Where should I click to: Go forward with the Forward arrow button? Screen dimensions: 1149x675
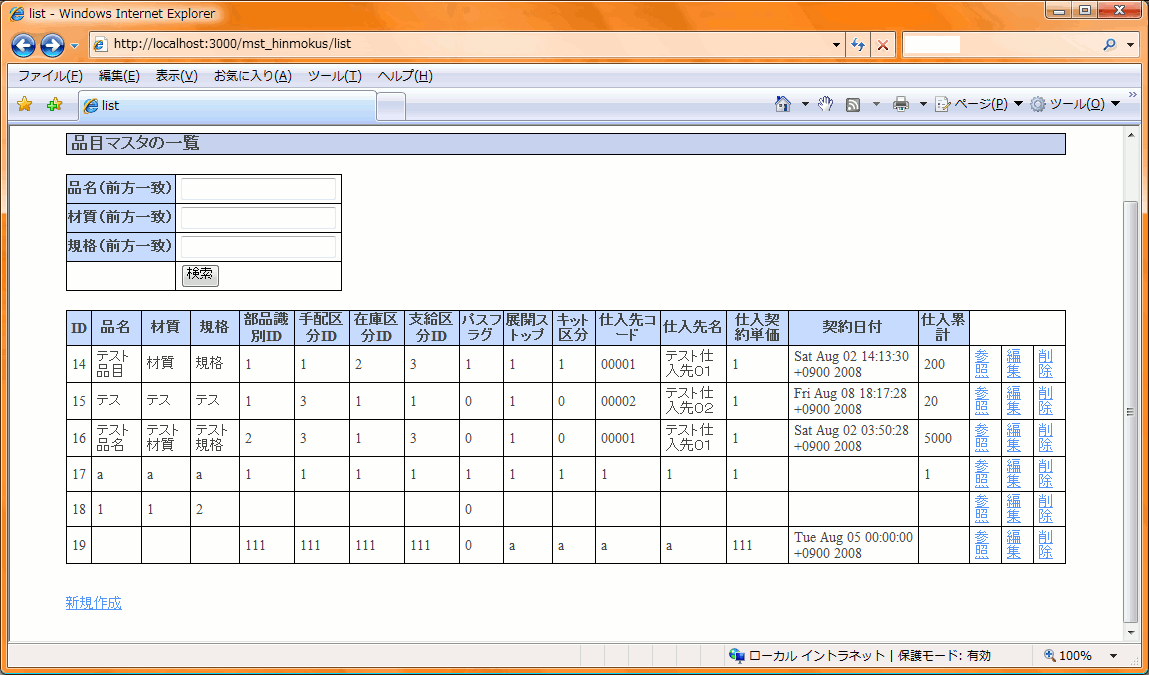(x=51, y=45)
